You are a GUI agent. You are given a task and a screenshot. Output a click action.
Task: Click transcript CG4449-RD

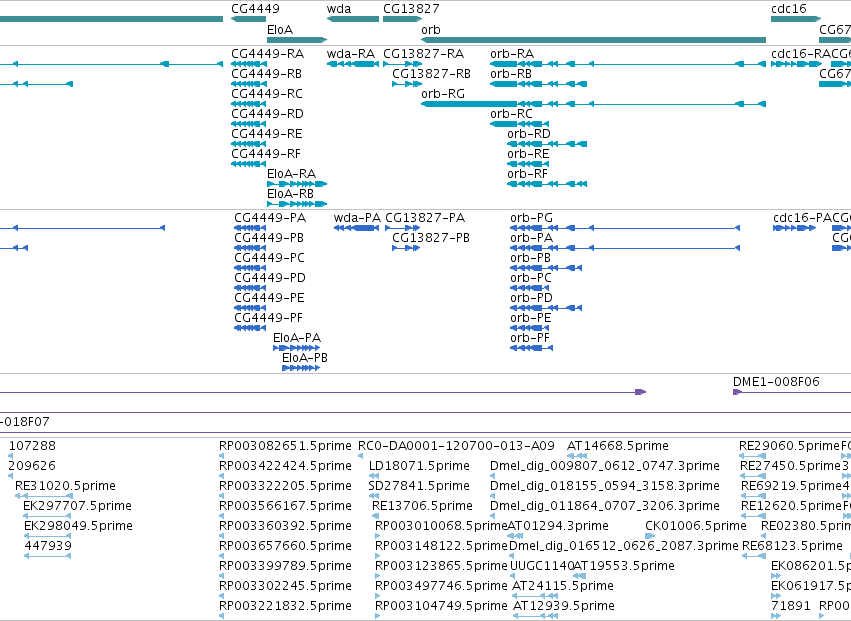(x=249, y=124)
